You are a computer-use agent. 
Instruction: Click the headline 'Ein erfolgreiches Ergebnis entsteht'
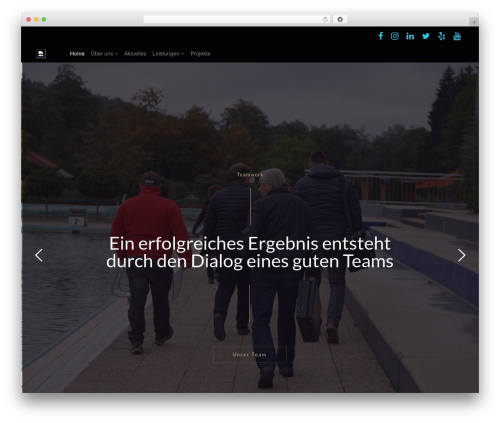(x=250, y=244)
